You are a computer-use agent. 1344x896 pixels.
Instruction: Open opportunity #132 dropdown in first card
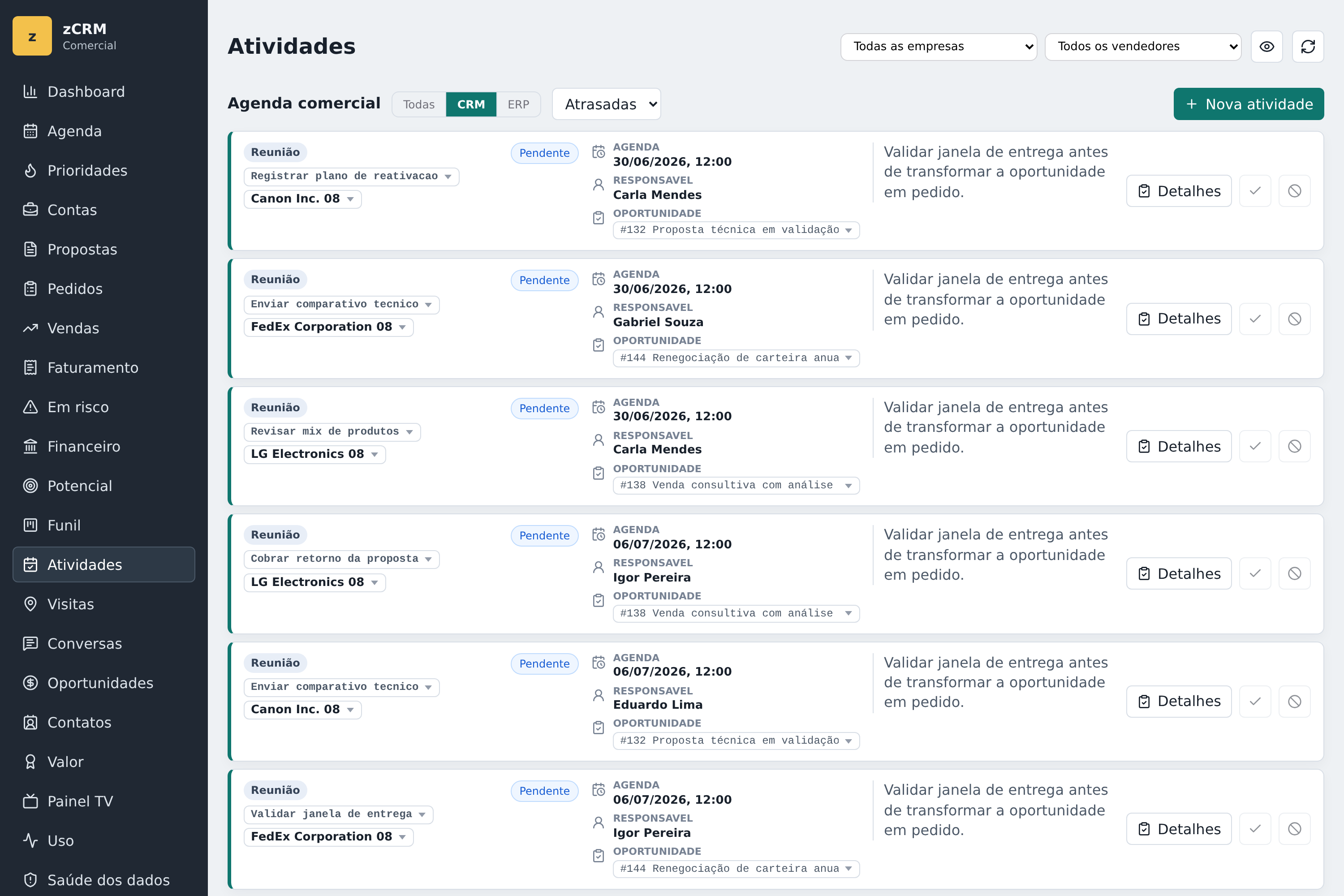click(x=736, y=230)
